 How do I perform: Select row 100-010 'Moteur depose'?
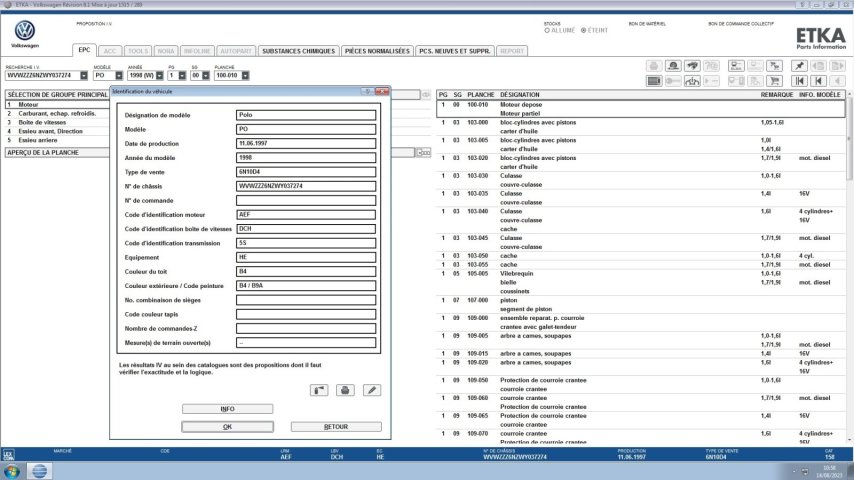pos(641,109)
